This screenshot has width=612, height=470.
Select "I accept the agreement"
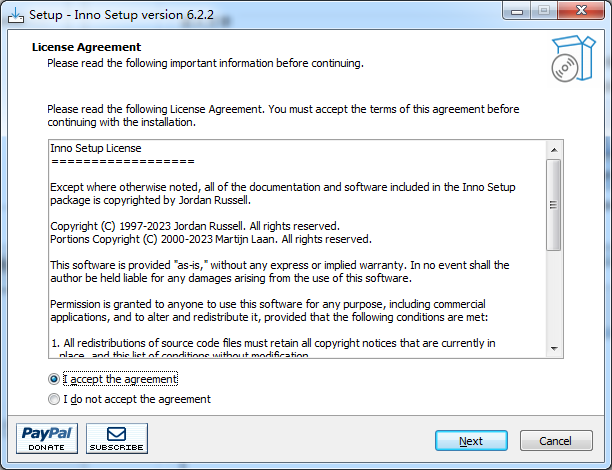54,379
